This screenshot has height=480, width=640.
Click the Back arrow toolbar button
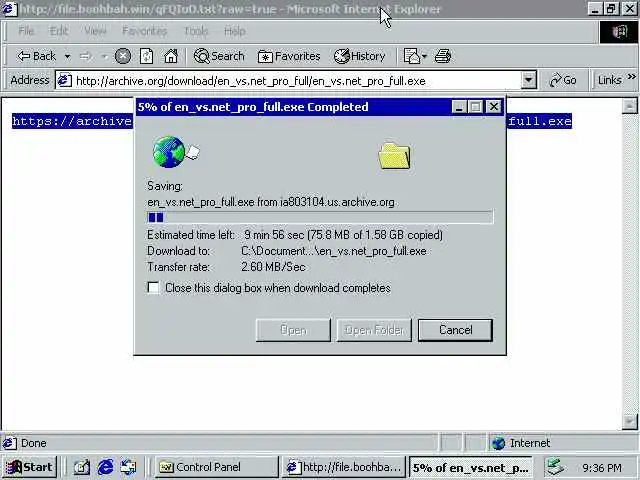click(36, 56)
